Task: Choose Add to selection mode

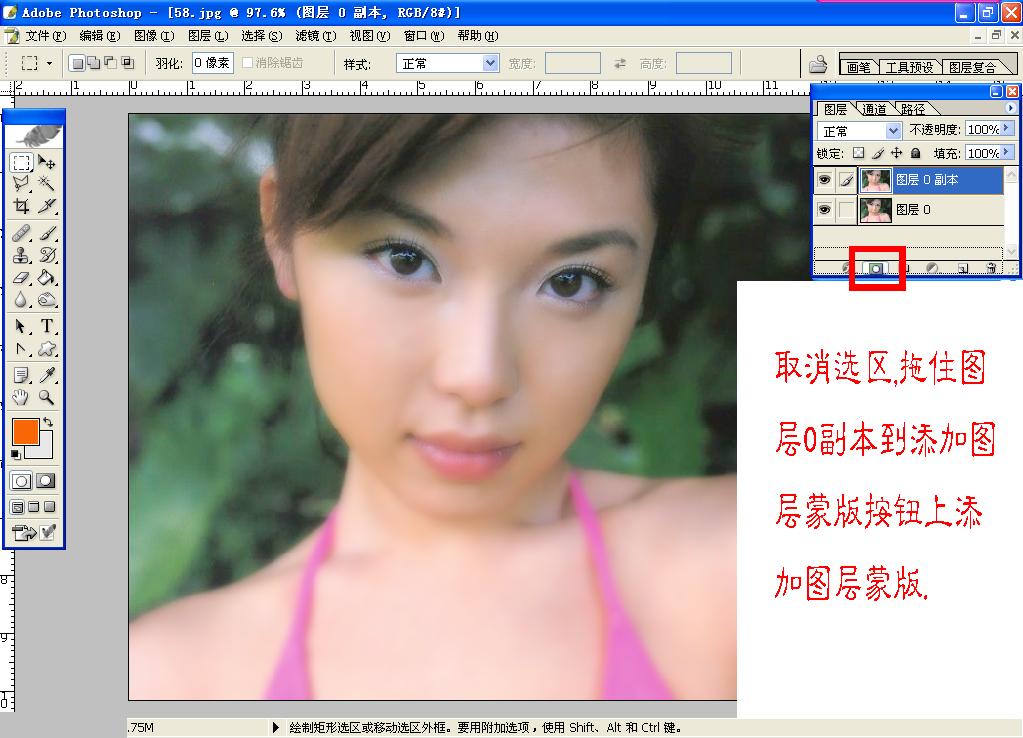Action: pos(94,63)
